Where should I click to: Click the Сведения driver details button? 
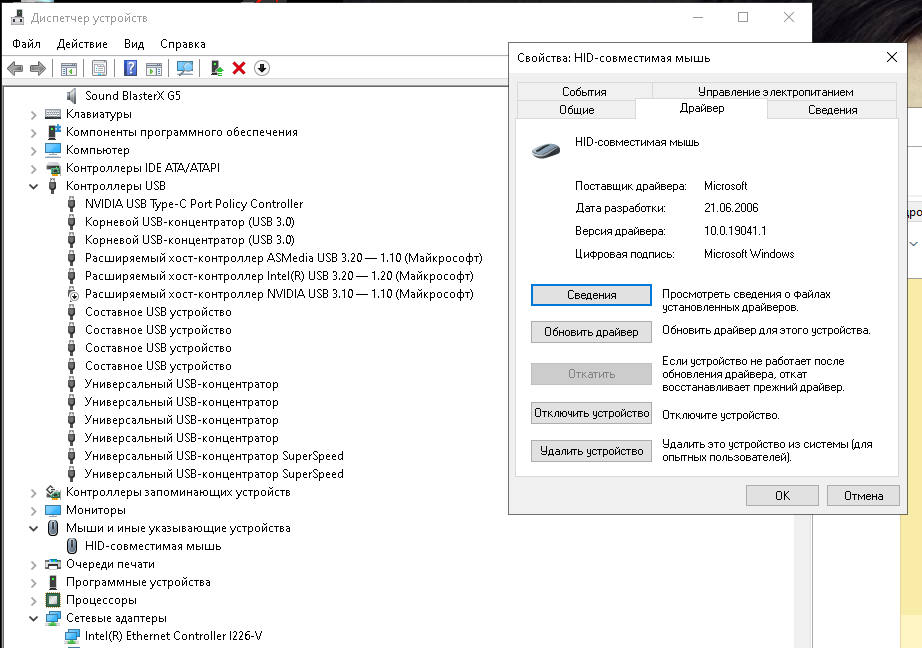point(591,295)
